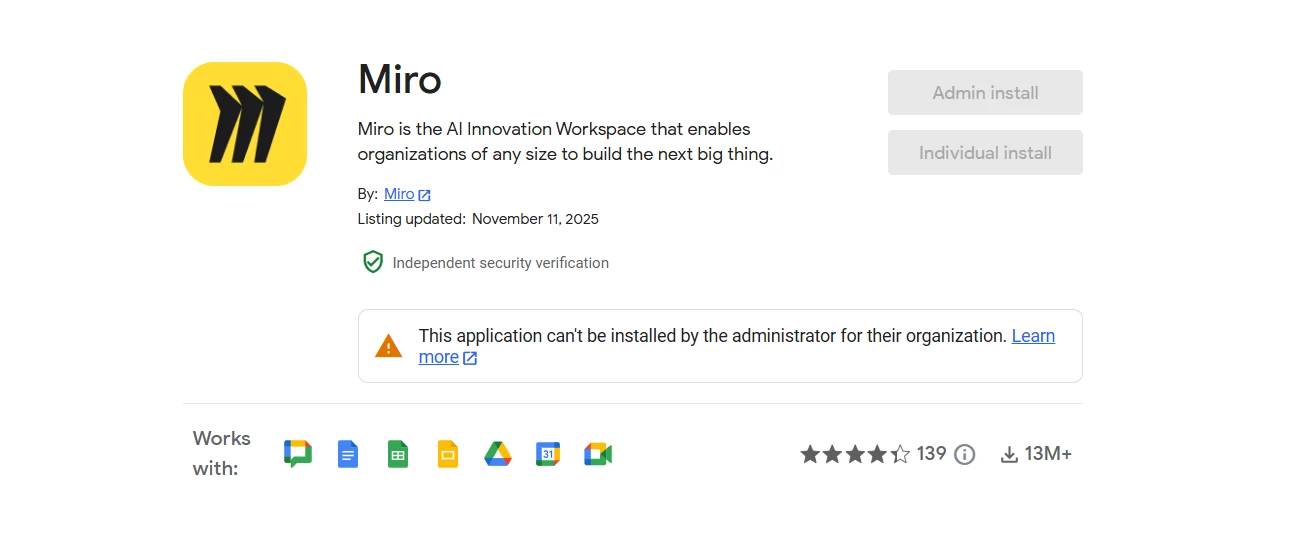Click the download icon

pos(1009,455)
